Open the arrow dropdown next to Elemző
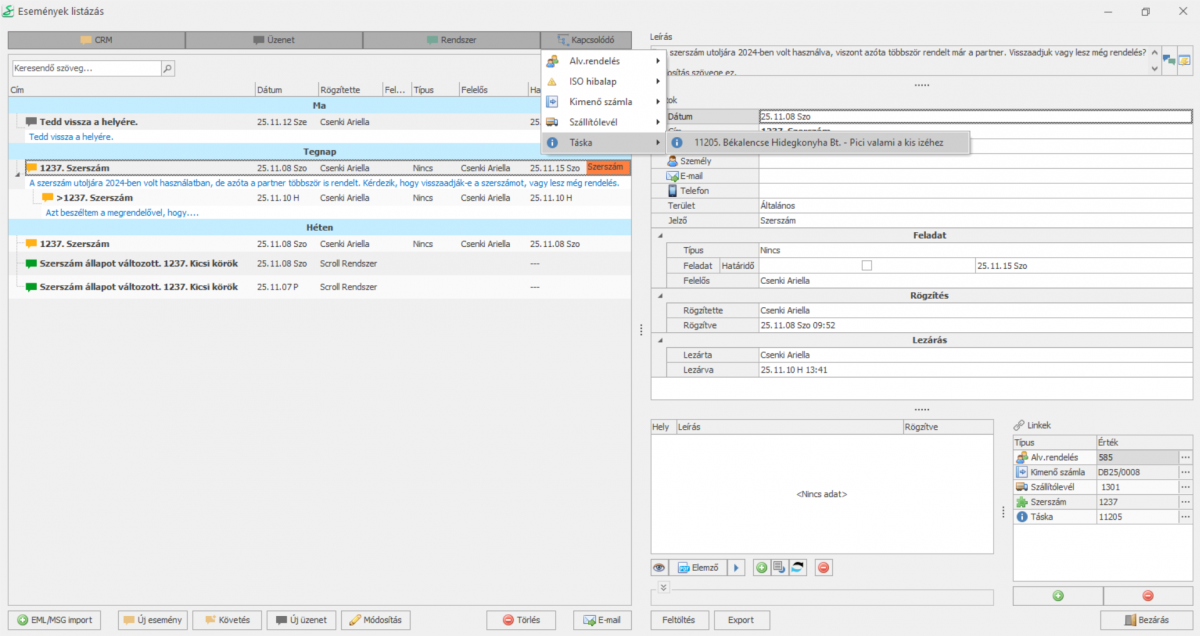 tap(737, 567)
